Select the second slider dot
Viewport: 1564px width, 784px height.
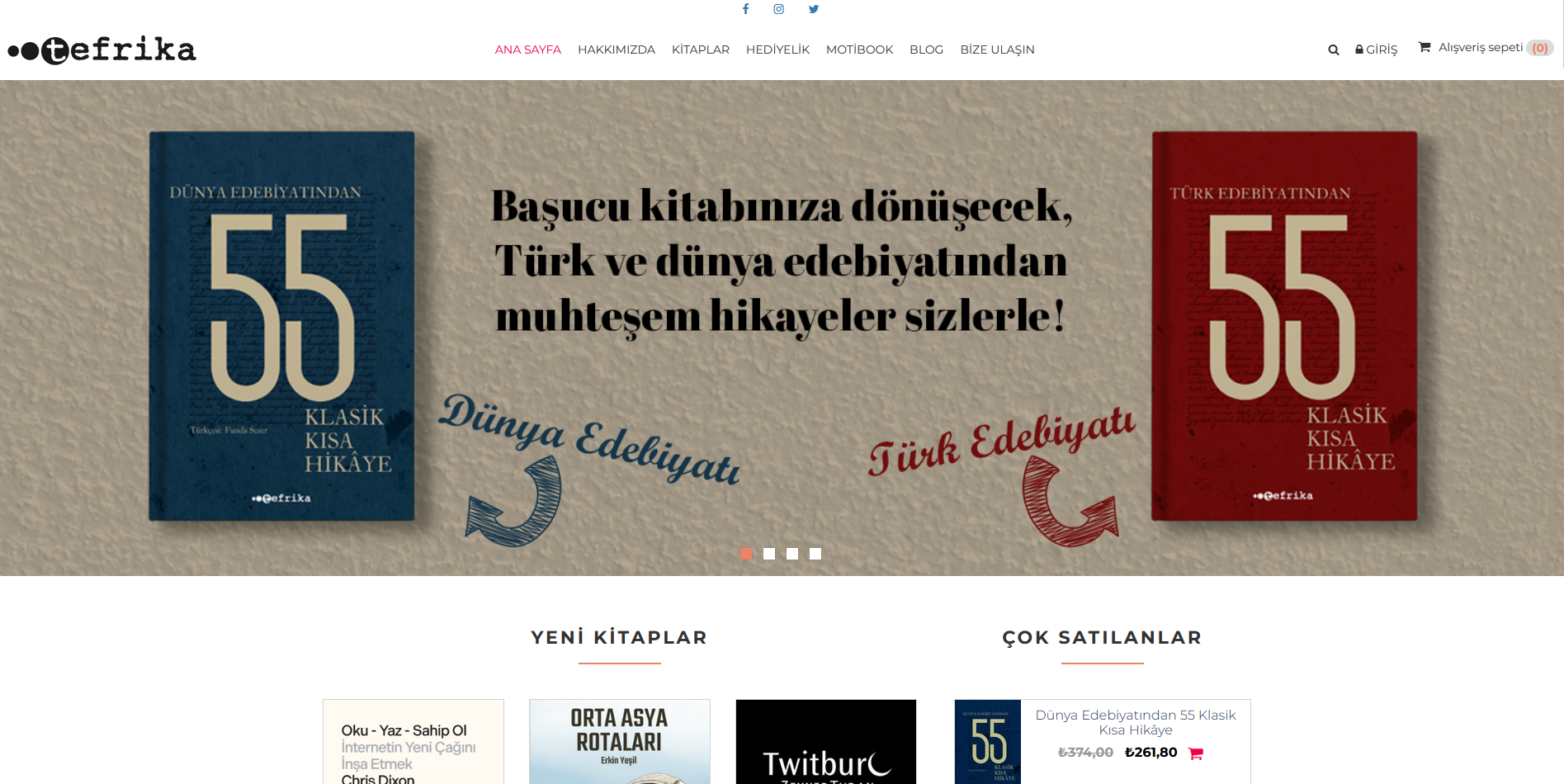769,554
